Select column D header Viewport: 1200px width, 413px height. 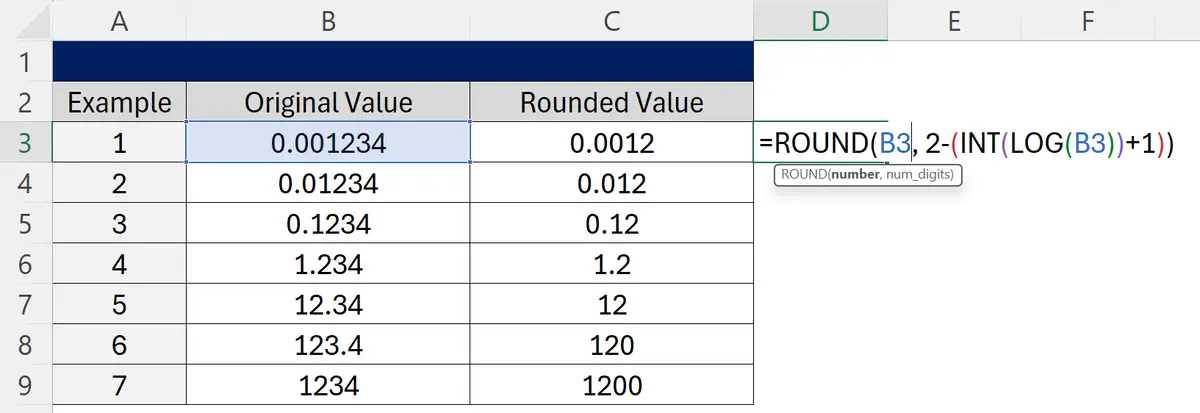click(x=820, y=20)
